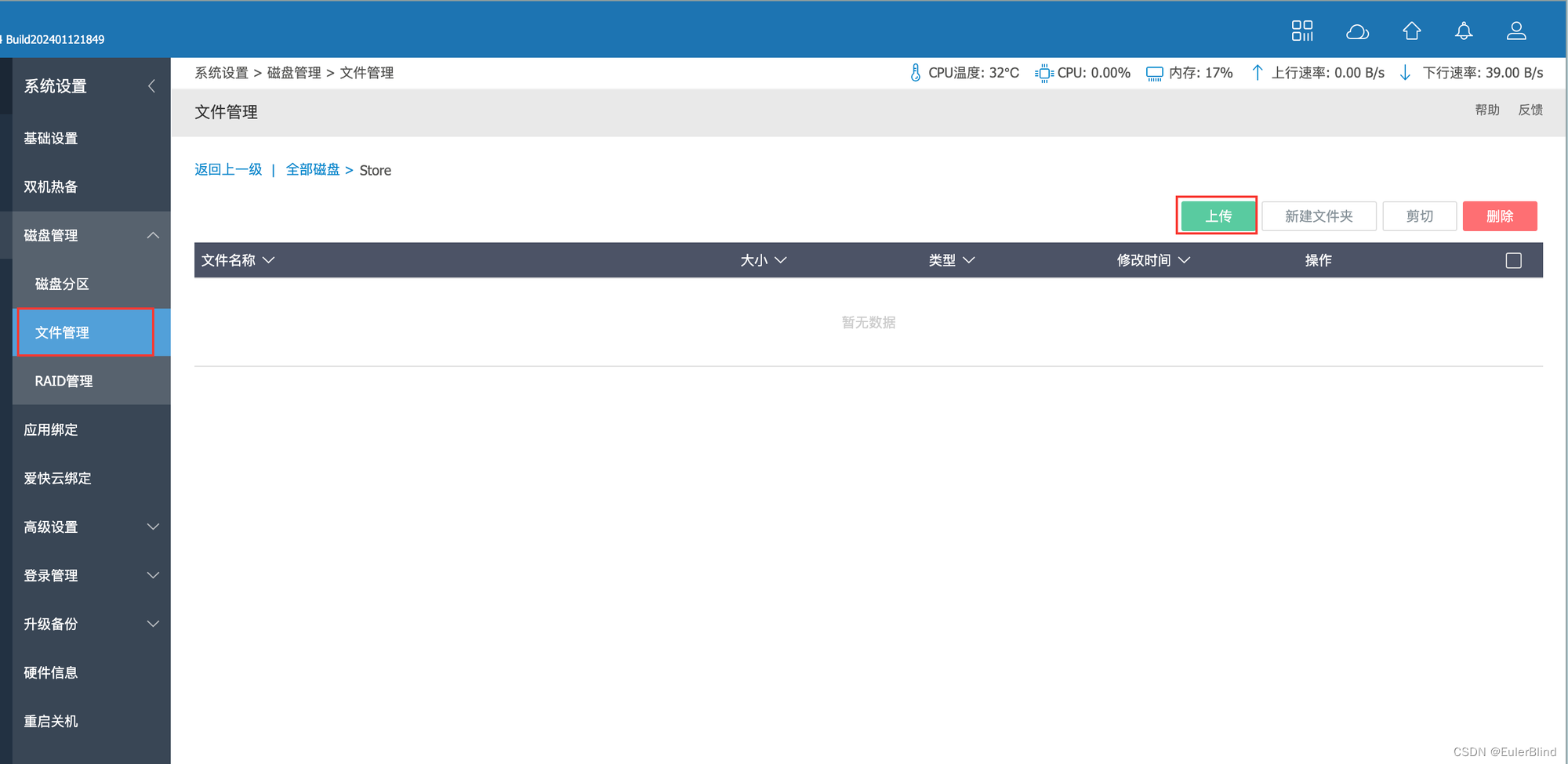
Task: Expand the 高级设置 menu chevron
Action: (153, 527)
